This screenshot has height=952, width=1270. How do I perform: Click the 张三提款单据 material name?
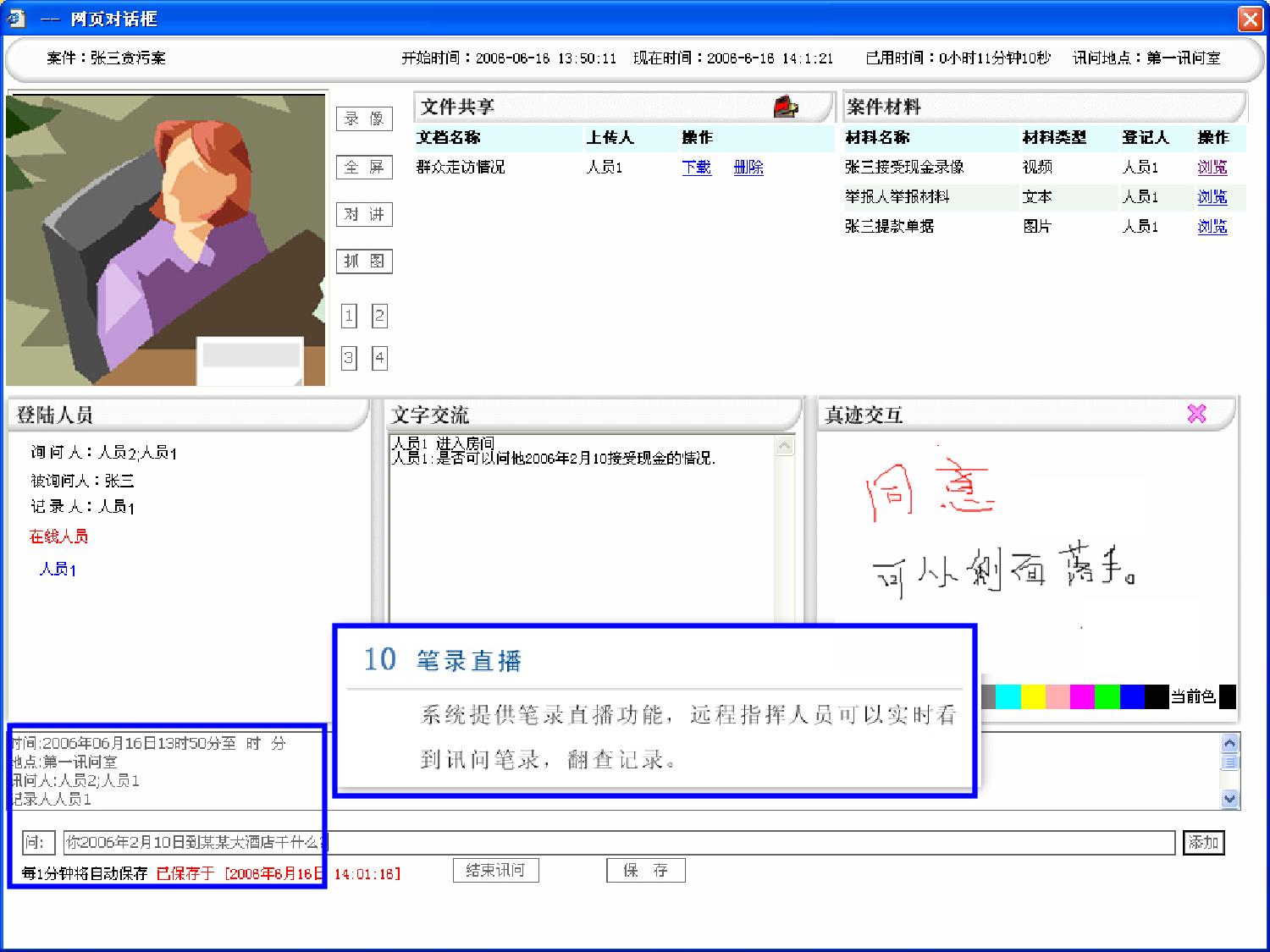coord(889,226)
